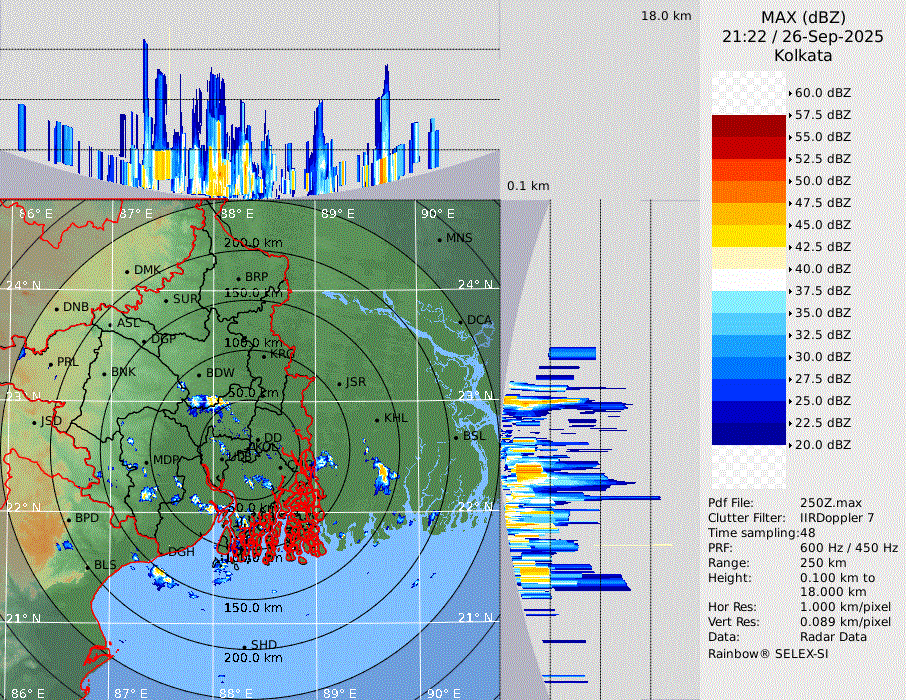Click the darkest red swatch atop the legend

pos(749,126)
